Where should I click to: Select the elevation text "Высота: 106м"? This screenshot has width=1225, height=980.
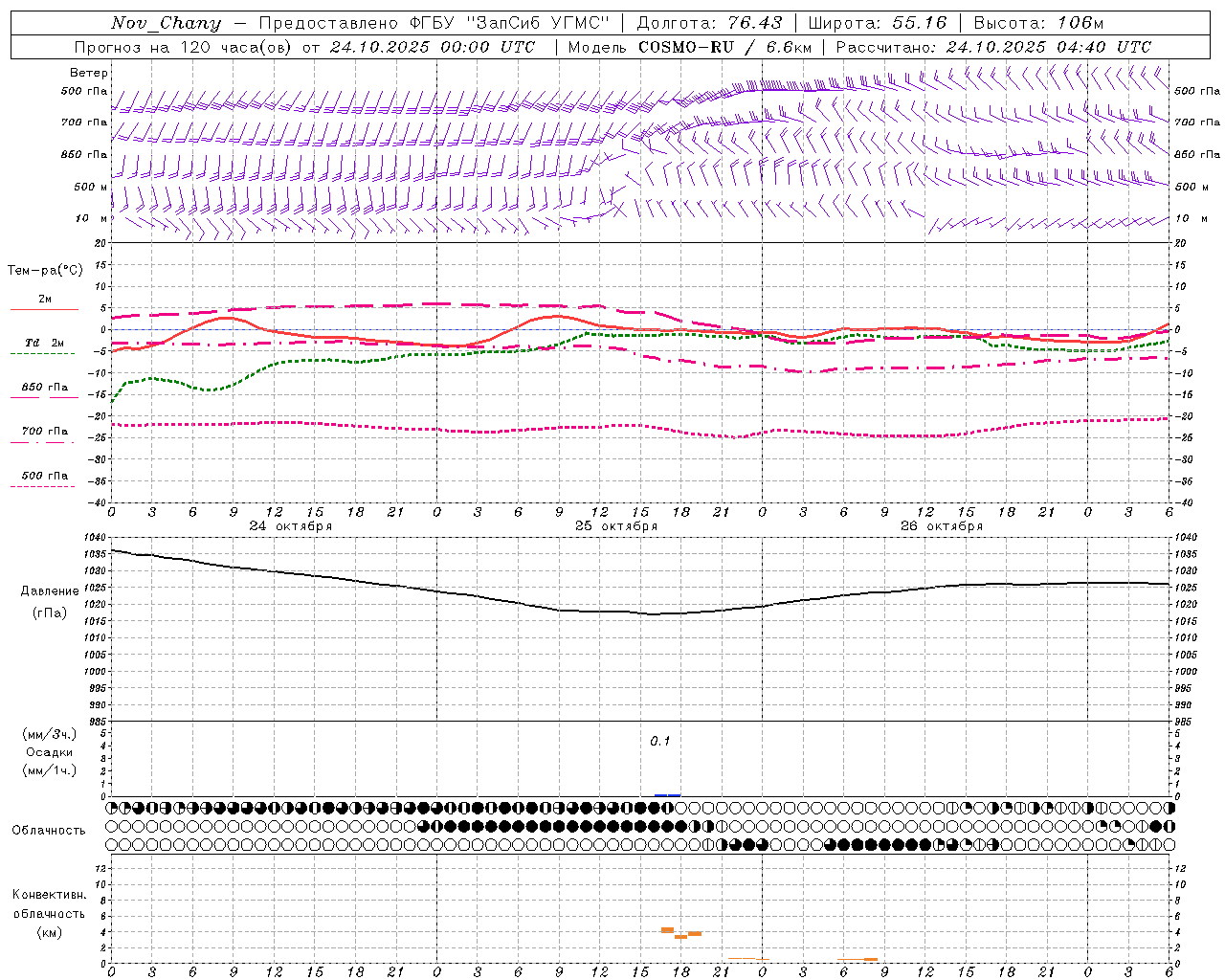1038,23
